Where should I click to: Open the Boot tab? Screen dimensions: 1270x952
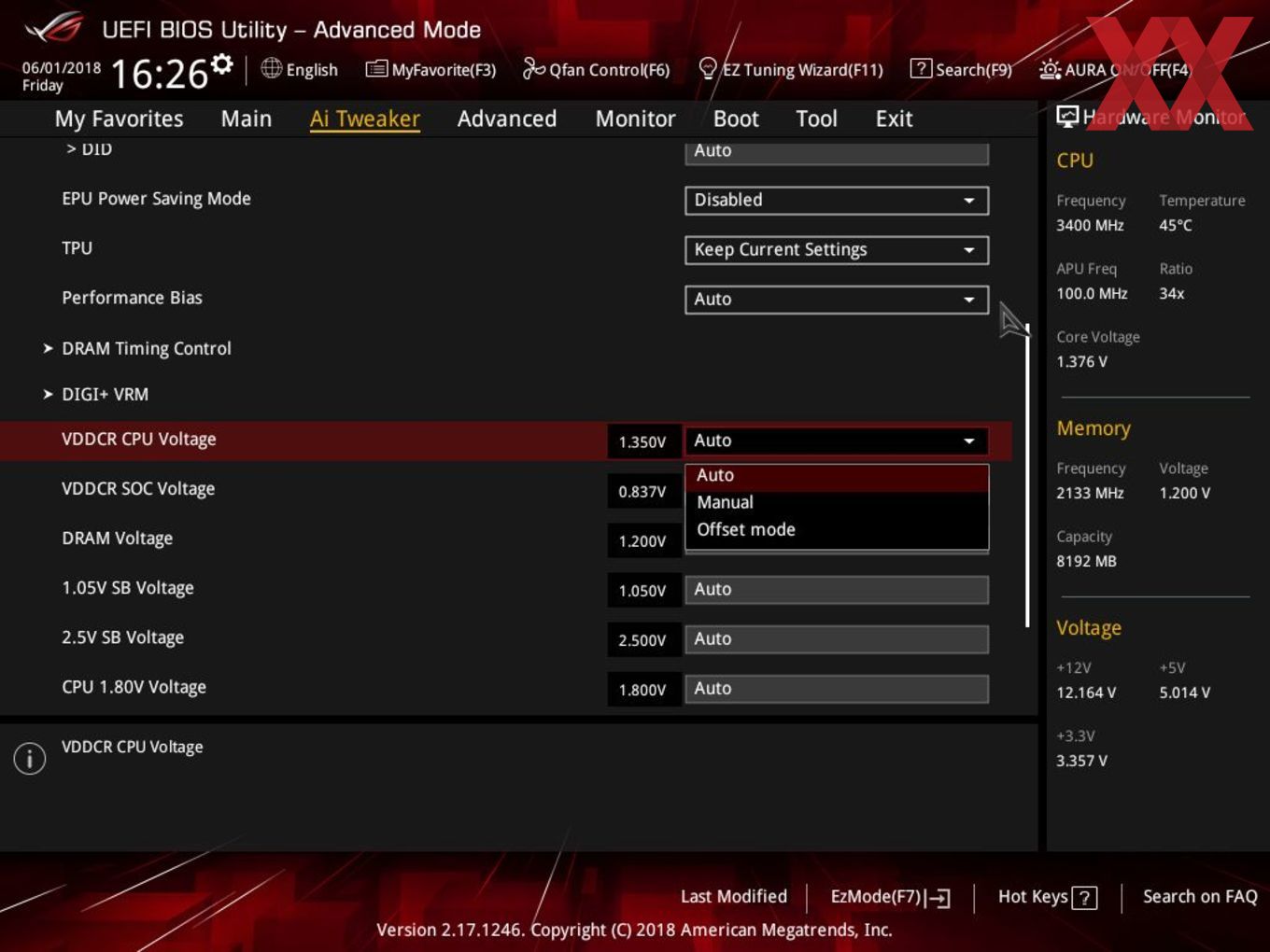(736, 119)
